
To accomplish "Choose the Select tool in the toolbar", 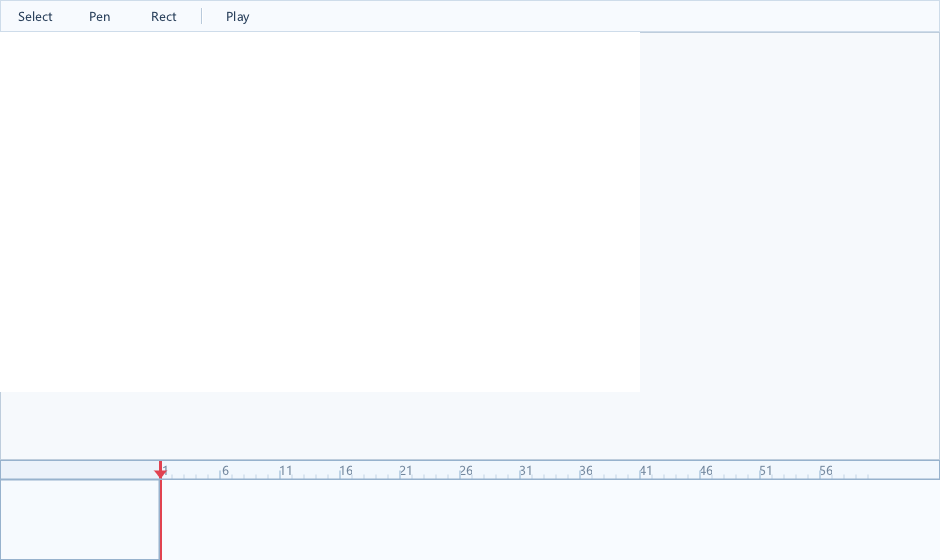I will click(35, 17).
